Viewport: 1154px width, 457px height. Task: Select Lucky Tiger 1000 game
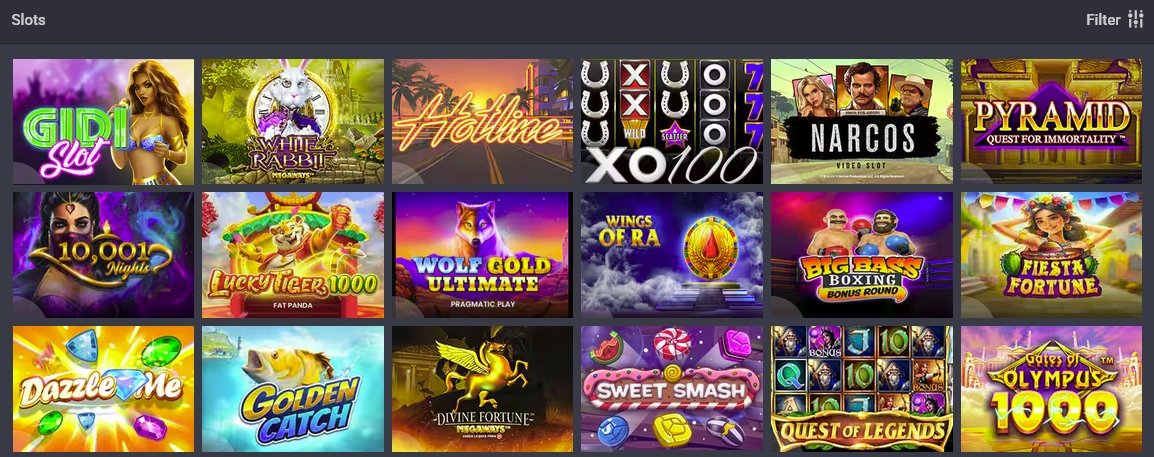pos(293,255)
